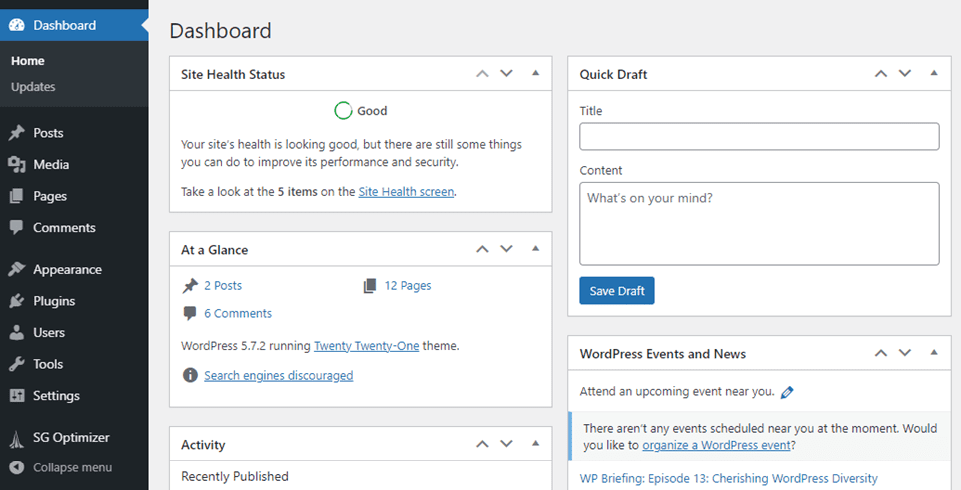Open the Users menu
This screenshot has height=490, width=961.
[x=49, y=333]
